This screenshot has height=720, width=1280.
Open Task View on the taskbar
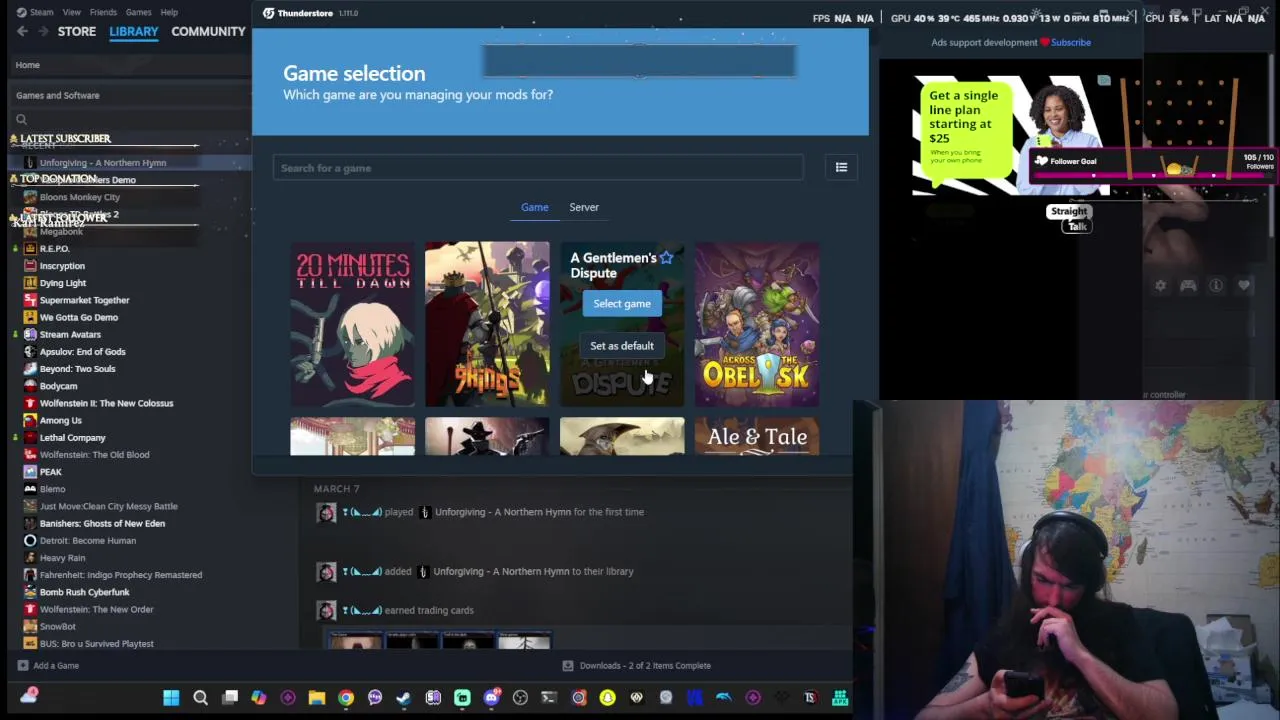230,697
